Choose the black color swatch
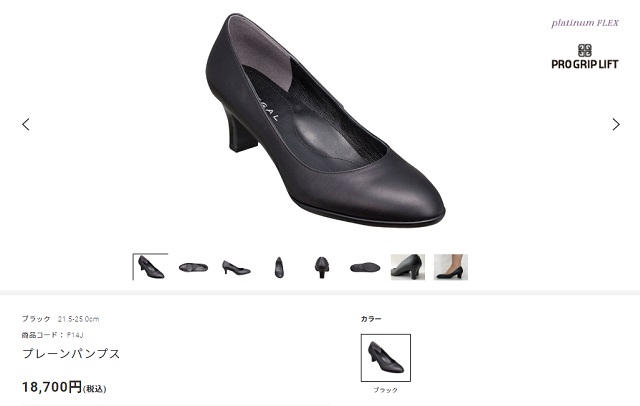 [386, 358]
